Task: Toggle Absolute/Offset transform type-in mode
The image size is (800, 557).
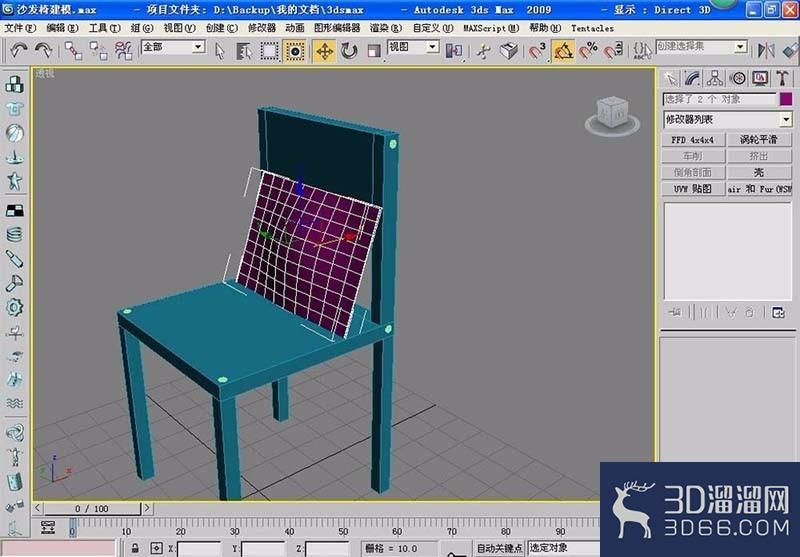Action: coord(157,548)
